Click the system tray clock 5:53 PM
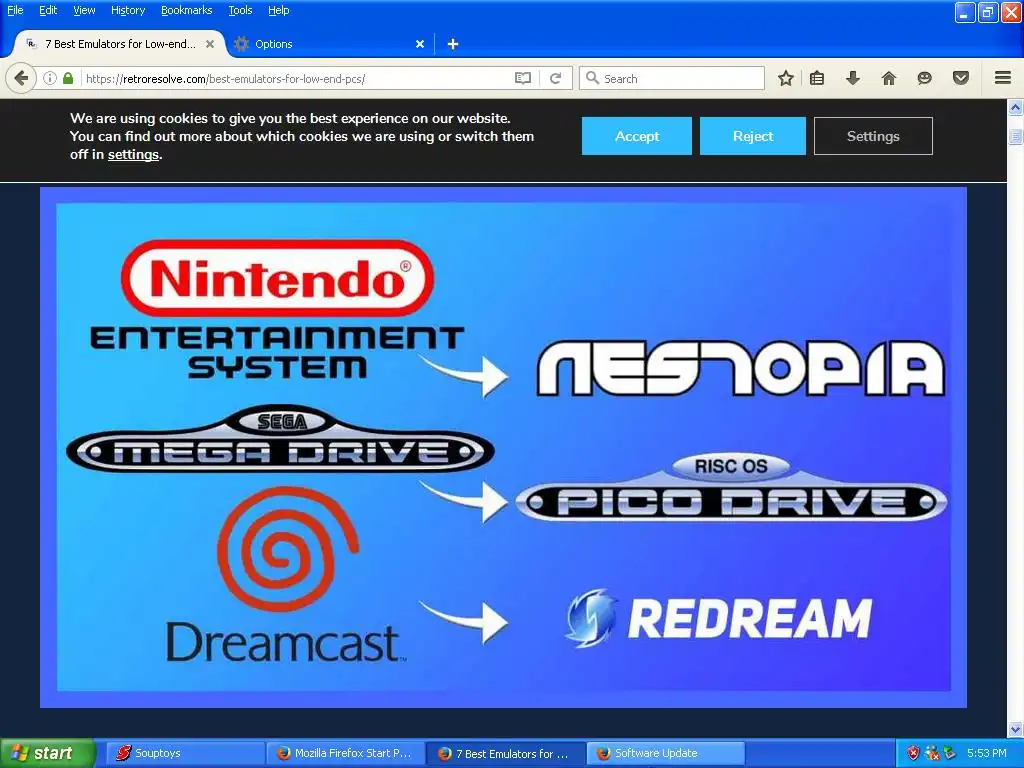The width and height of the screenshot is (1024, 768). pyautogui.click(x=987, y=753)
